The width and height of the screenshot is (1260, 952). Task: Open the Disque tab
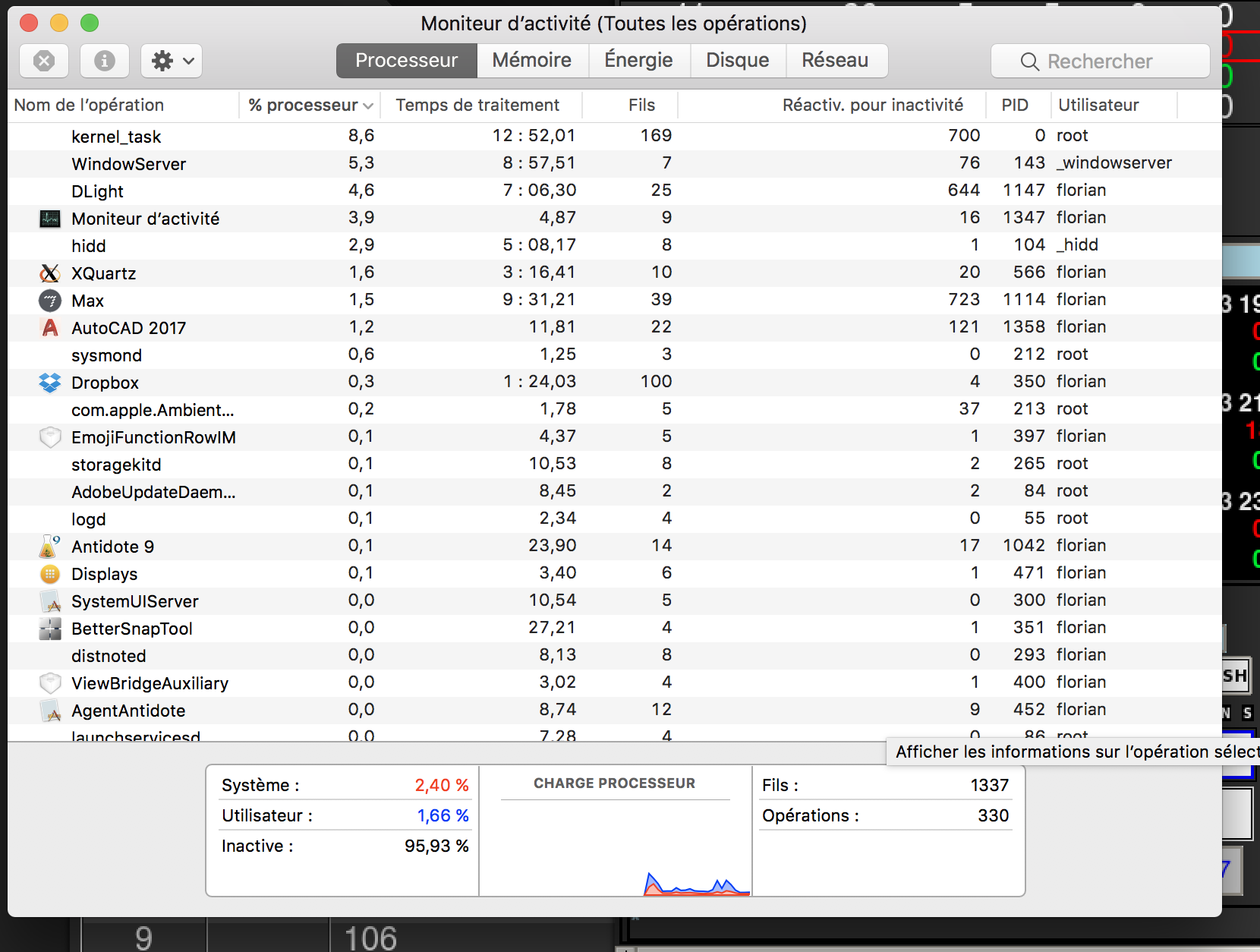click(x=737, y=61)
